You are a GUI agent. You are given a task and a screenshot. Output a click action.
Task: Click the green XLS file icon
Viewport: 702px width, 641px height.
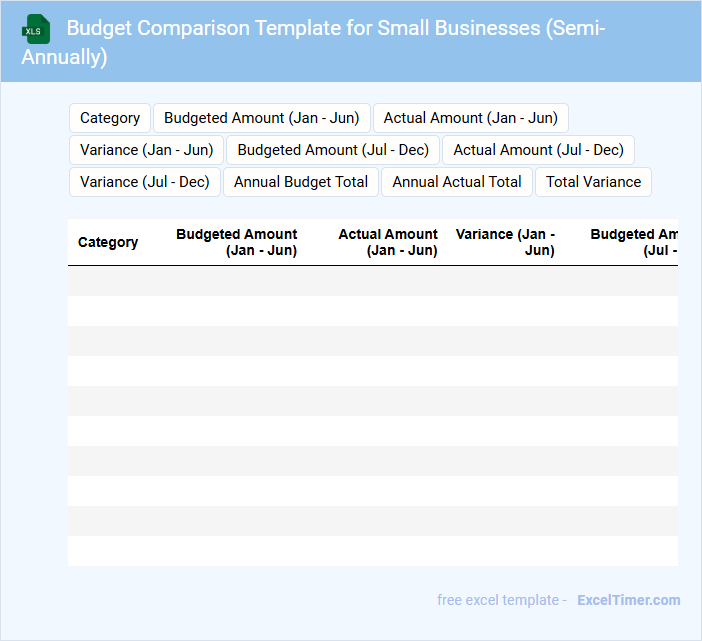coord(35,29)
